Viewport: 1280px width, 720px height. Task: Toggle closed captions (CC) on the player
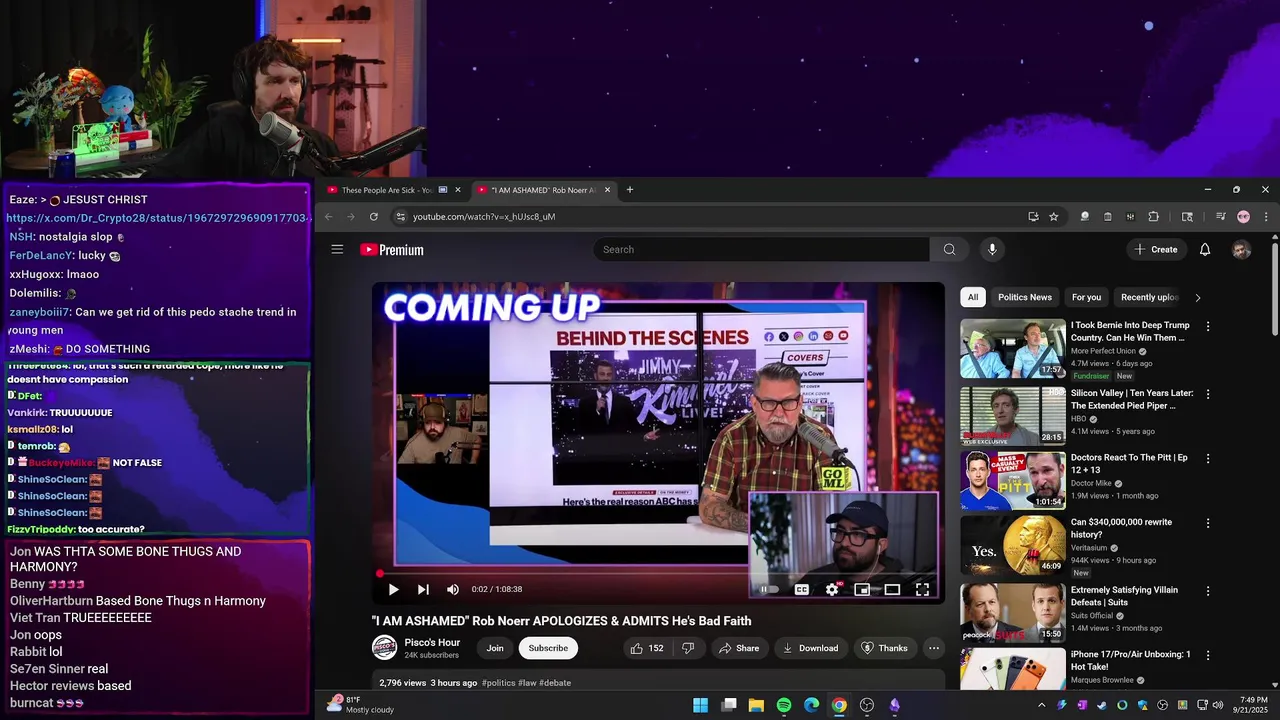(802, 589)
